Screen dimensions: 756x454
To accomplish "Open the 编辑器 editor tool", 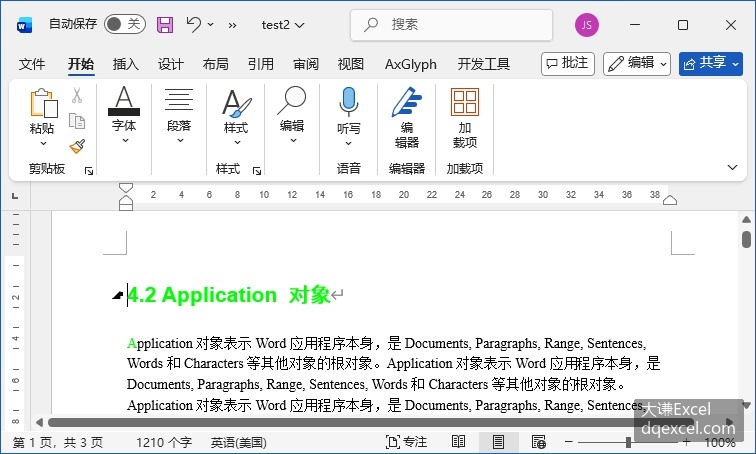I will [407, 118].
